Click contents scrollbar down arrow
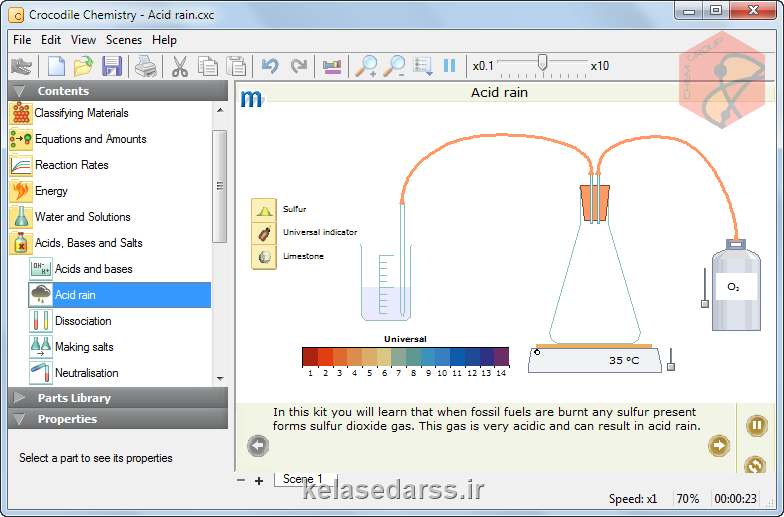This screenshot has height=517, width=784. click(x=220, y=378)
